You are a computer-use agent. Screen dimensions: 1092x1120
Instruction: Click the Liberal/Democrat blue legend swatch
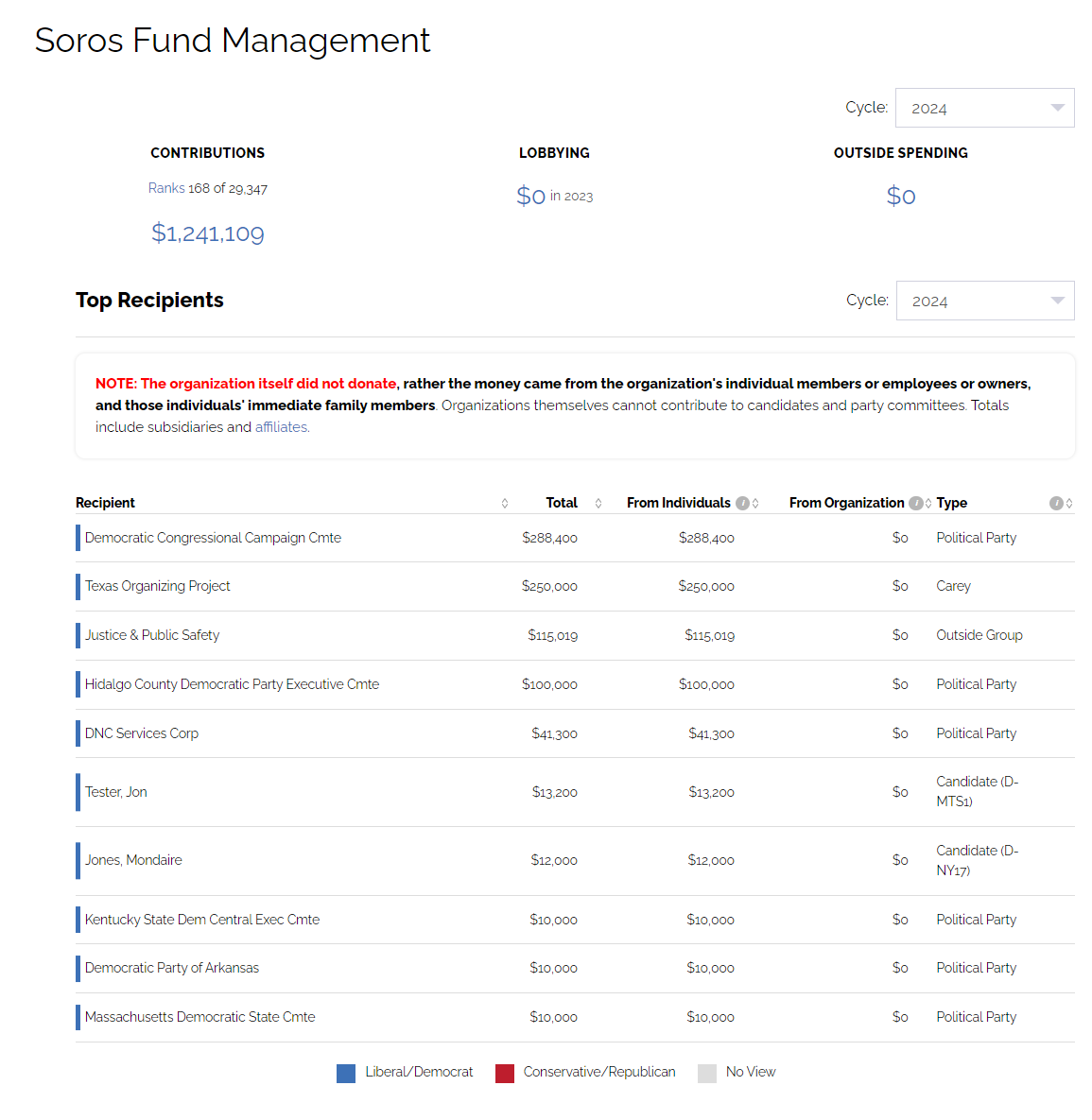point(346,1074)
